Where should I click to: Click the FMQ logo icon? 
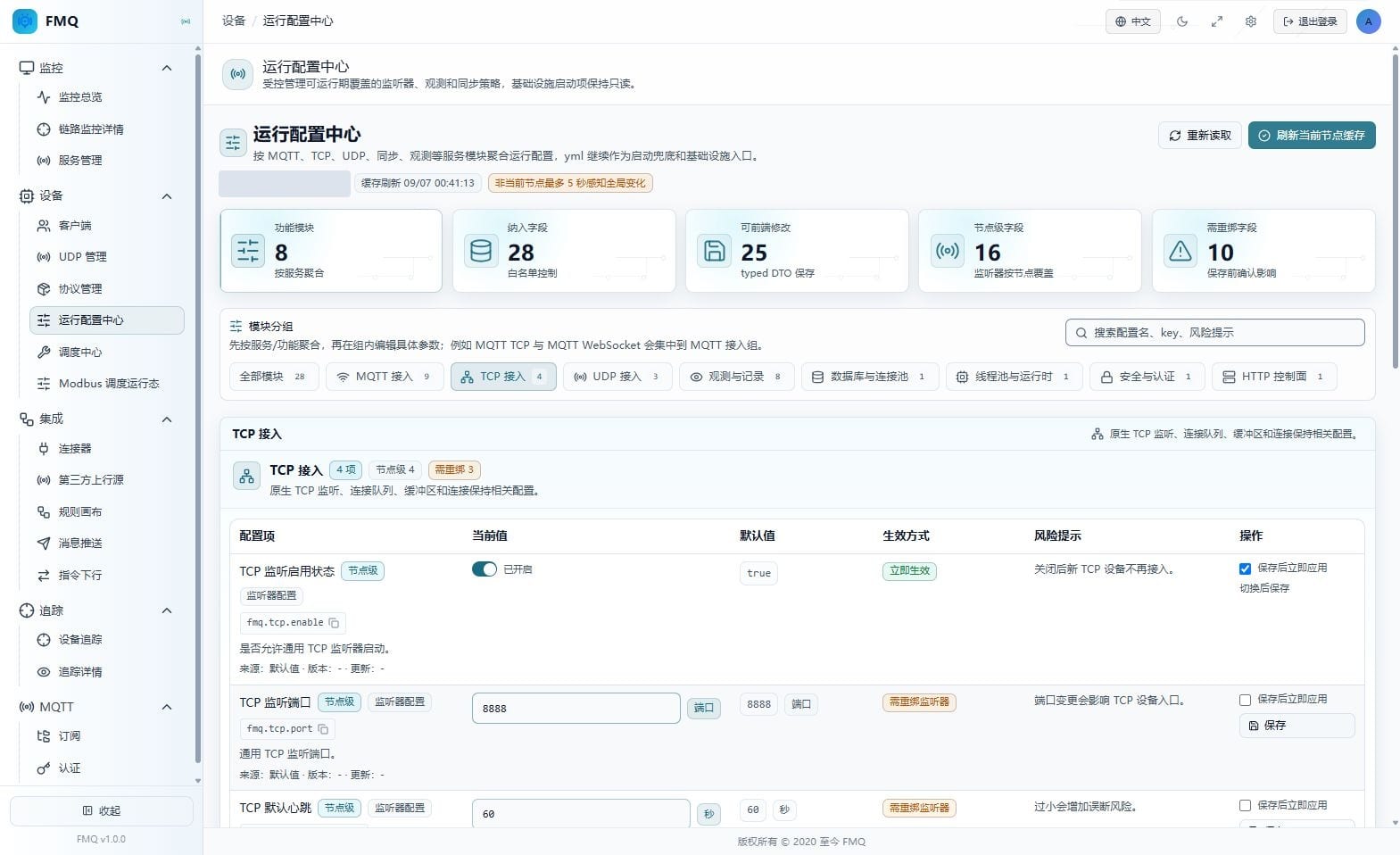pos(25,21)
